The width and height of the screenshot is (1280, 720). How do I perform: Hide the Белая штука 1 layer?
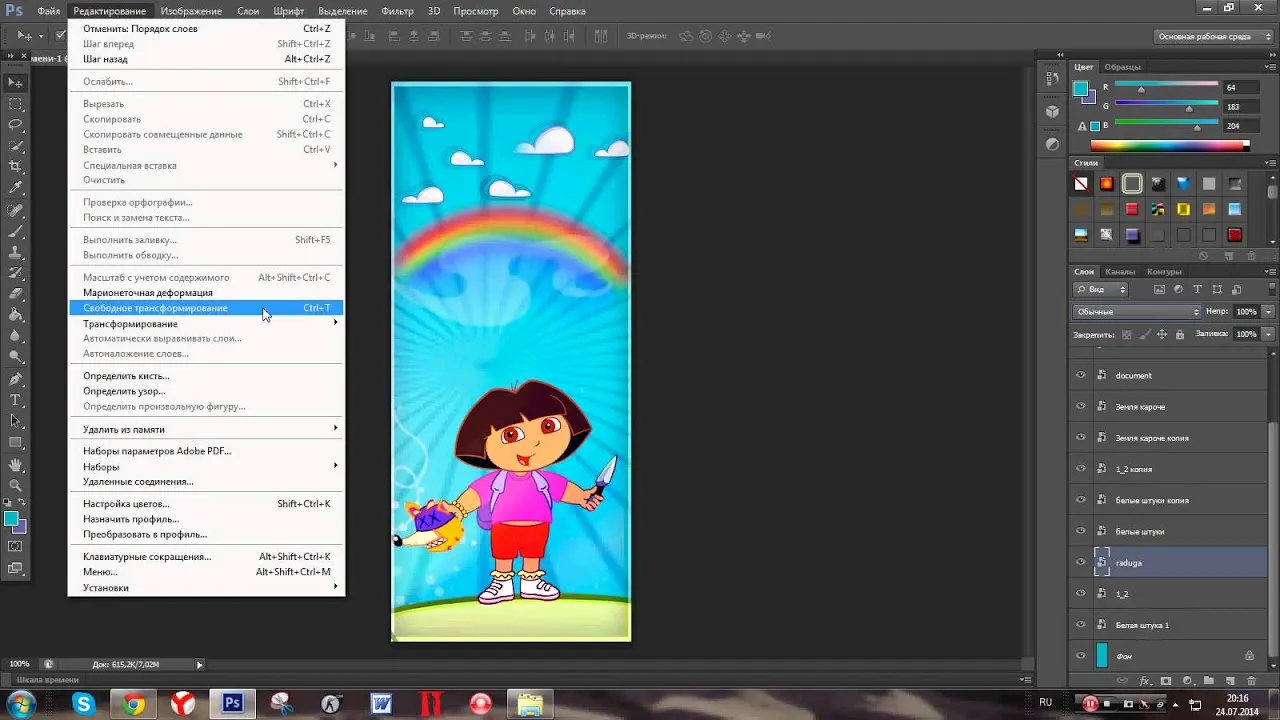click(1080, 624)
